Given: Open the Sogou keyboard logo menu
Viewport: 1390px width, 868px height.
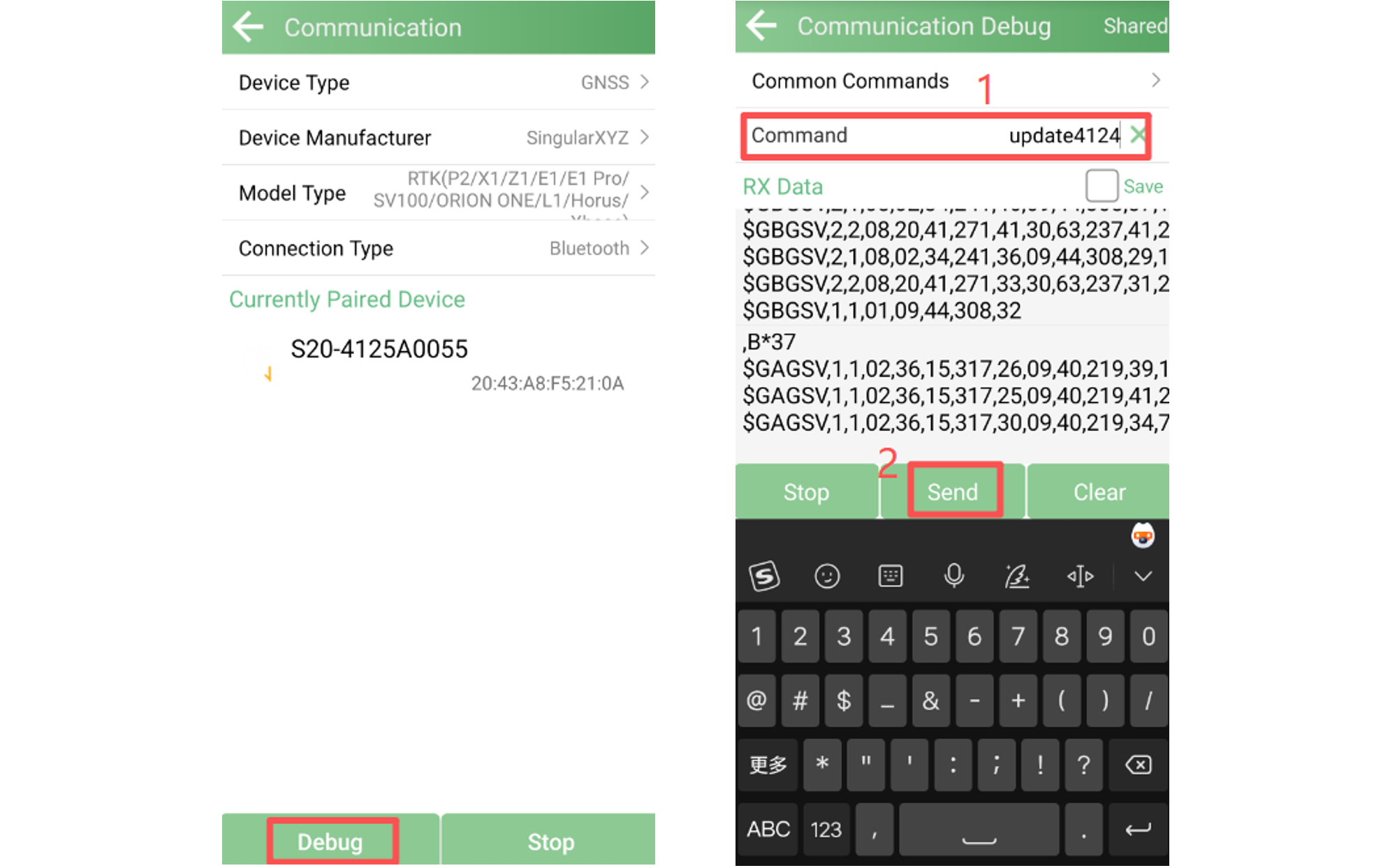Looking at the screenshot, I should 764,576.
